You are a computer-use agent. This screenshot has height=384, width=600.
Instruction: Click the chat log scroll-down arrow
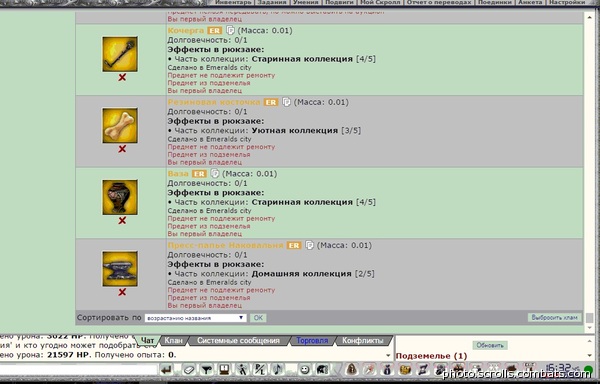(x=388, y=356)
